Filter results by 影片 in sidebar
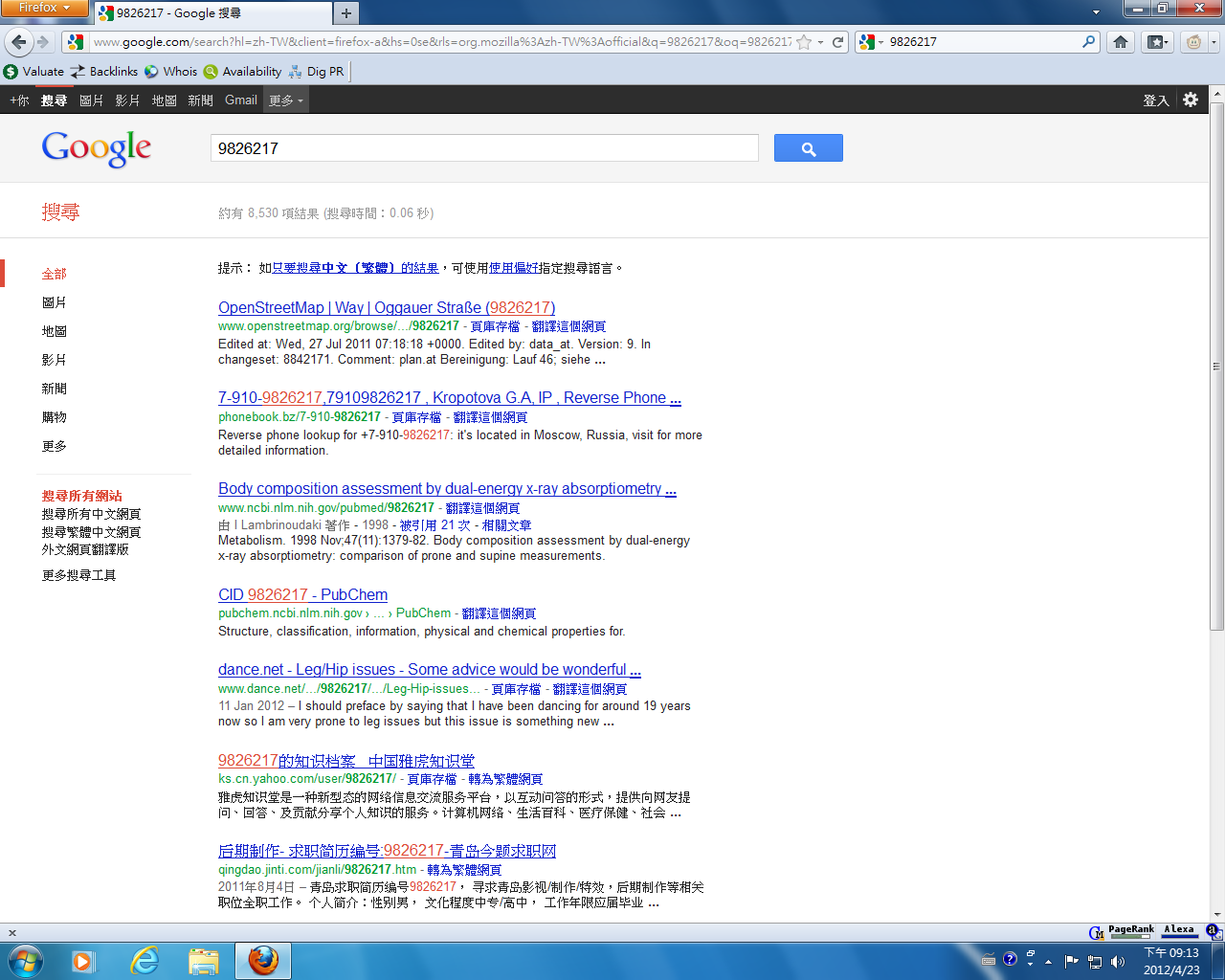The height and width of the screenshot is (980, 1225). pos(55,360)
